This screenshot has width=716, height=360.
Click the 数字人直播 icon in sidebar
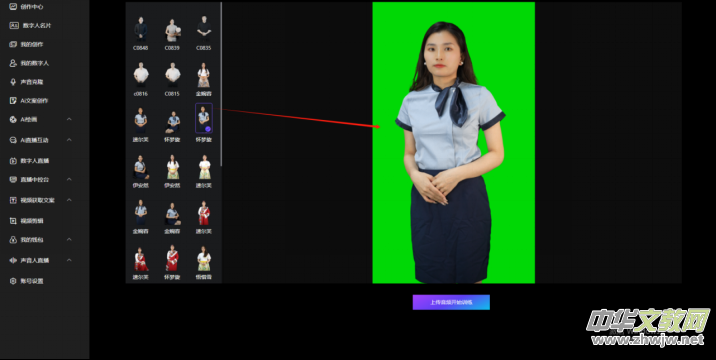(13, 161)
